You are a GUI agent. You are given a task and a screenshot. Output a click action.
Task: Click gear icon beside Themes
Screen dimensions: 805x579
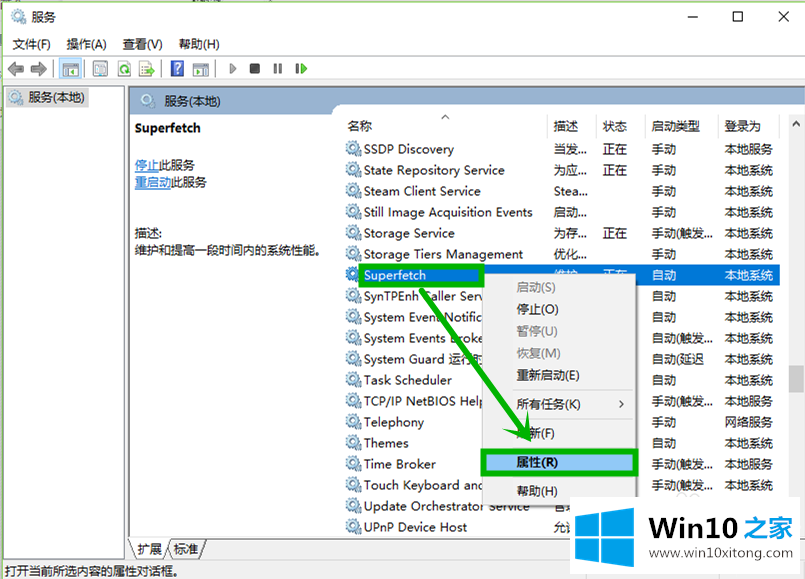click(x=353, y=443)
